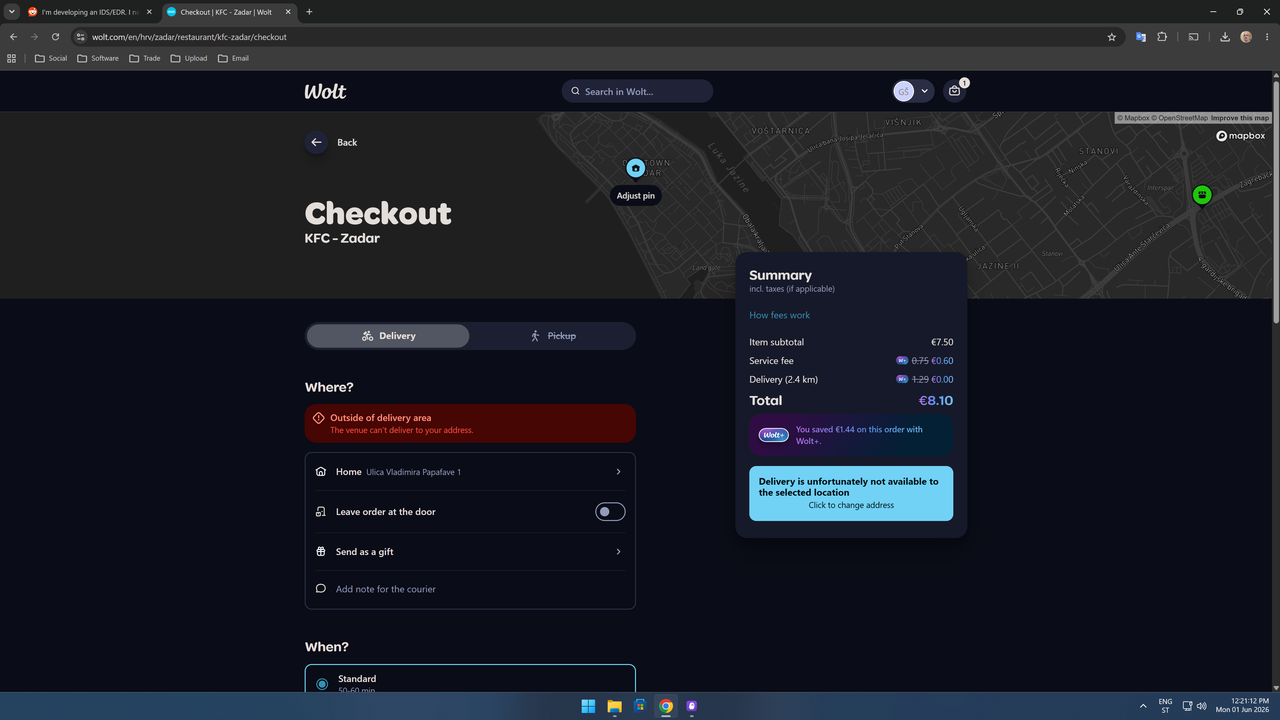Click the chevron beside Send as a gift
Viewport: 1280px width, 720px height.
(618, 552)
